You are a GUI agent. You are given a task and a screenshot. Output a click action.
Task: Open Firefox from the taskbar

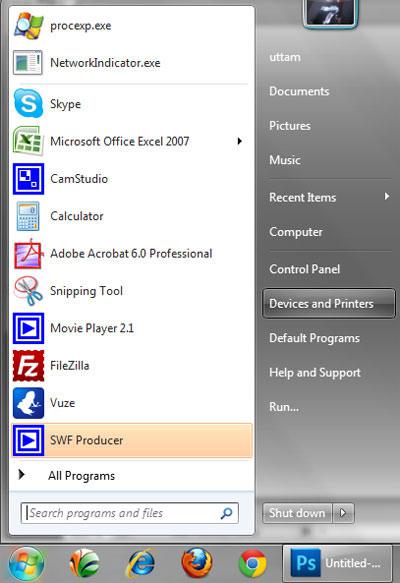(x=197, y=564)
